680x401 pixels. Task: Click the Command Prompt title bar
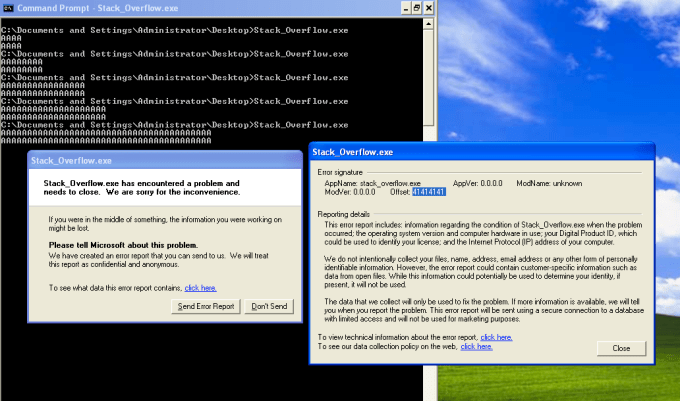click(200, 10)
